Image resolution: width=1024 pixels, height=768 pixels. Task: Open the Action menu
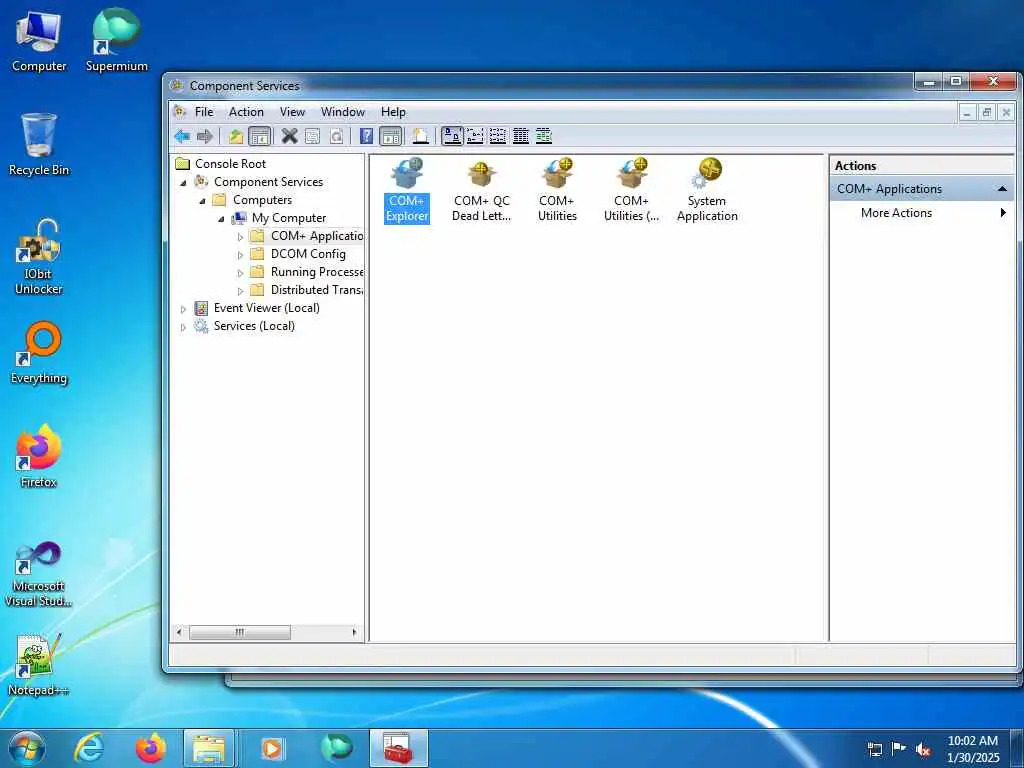pos(246,112)
